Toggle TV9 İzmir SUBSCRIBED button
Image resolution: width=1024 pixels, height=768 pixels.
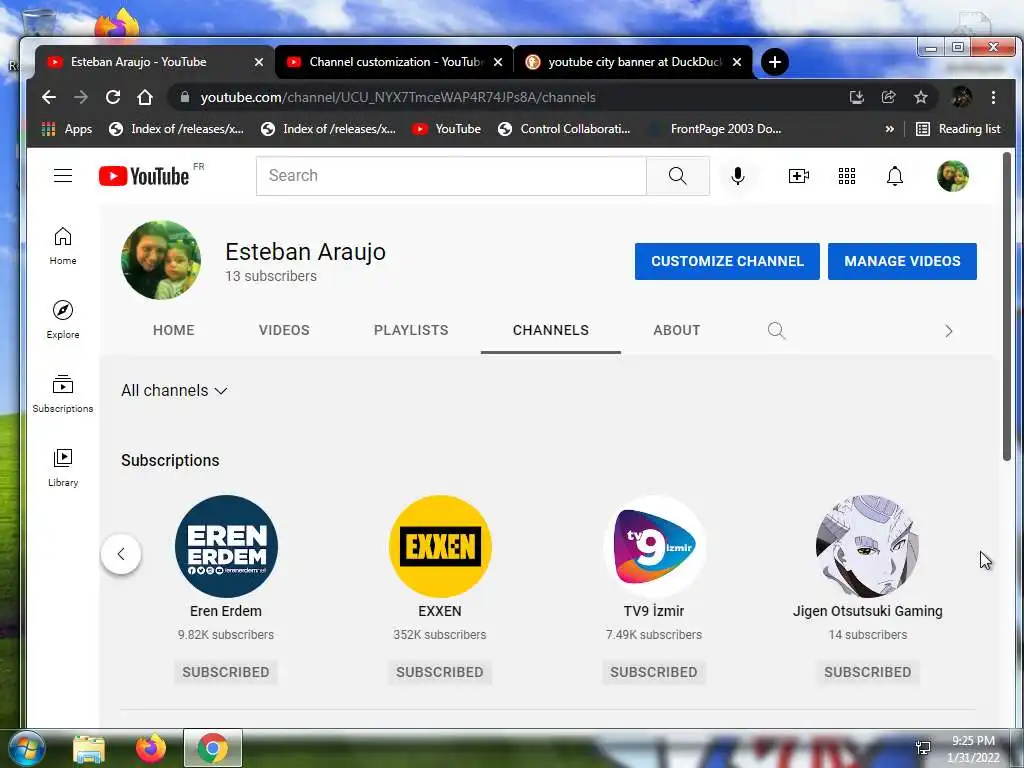(654, 672)
